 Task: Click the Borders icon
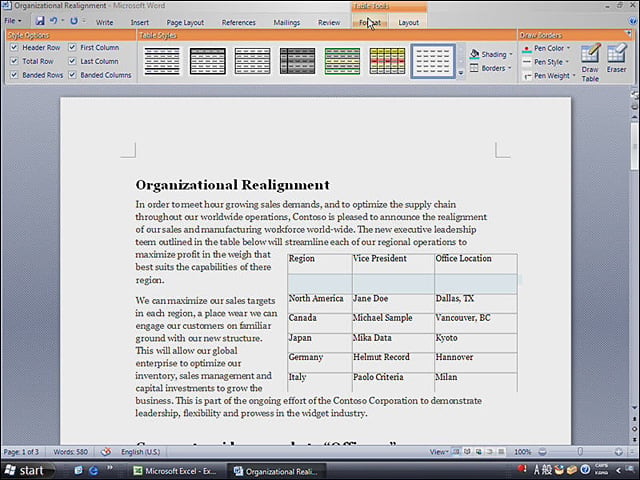(x=474, y=68)
